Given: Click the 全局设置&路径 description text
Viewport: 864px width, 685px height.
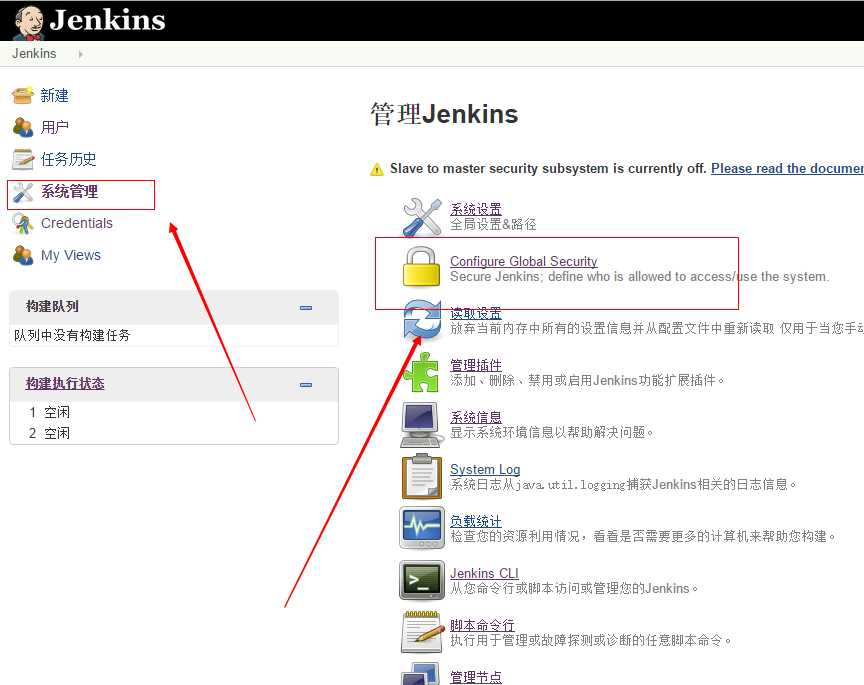Looking at the screenshot, I should [493, 224].
